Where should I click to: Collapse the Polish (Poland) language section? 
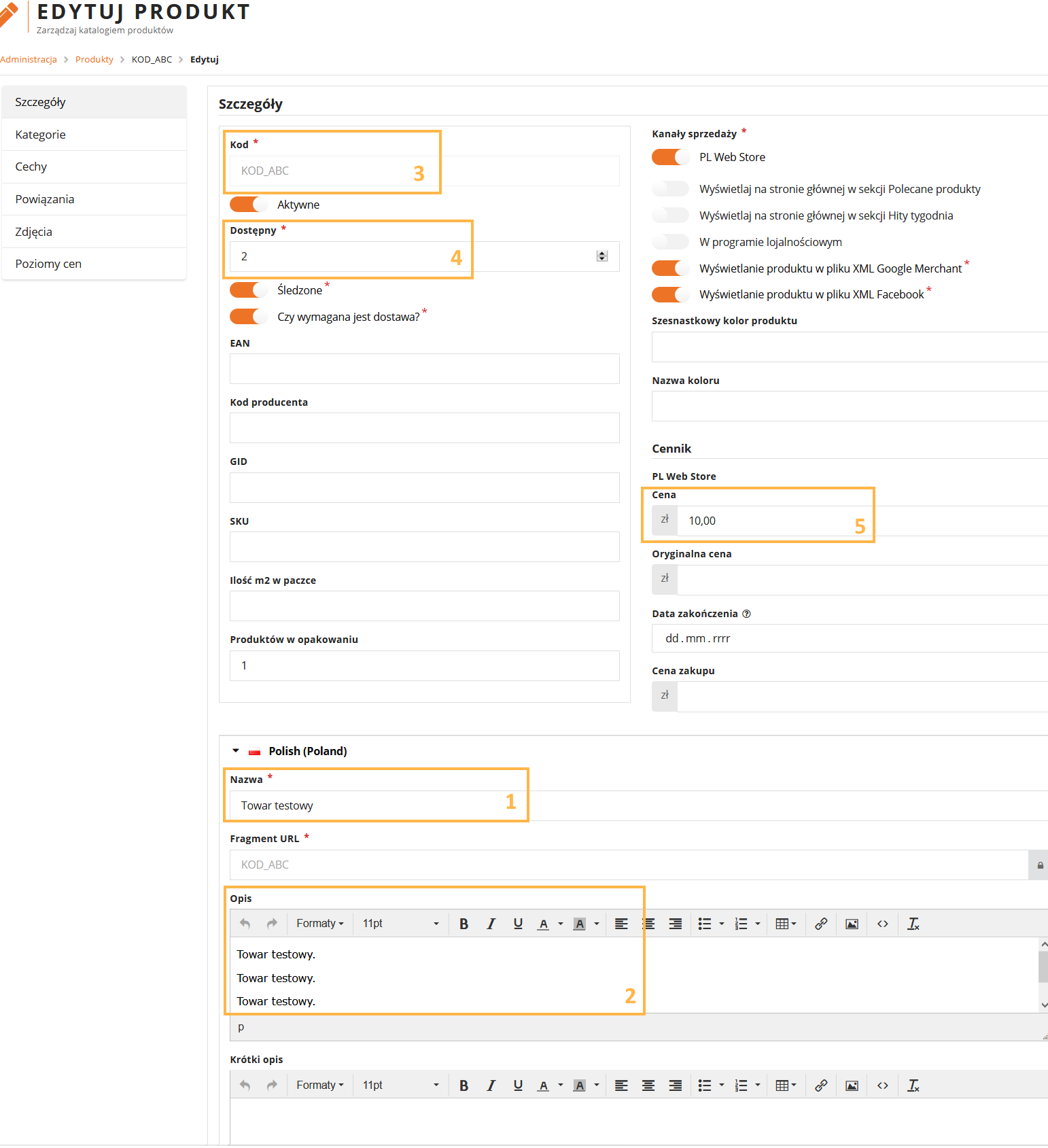[236, 751]
